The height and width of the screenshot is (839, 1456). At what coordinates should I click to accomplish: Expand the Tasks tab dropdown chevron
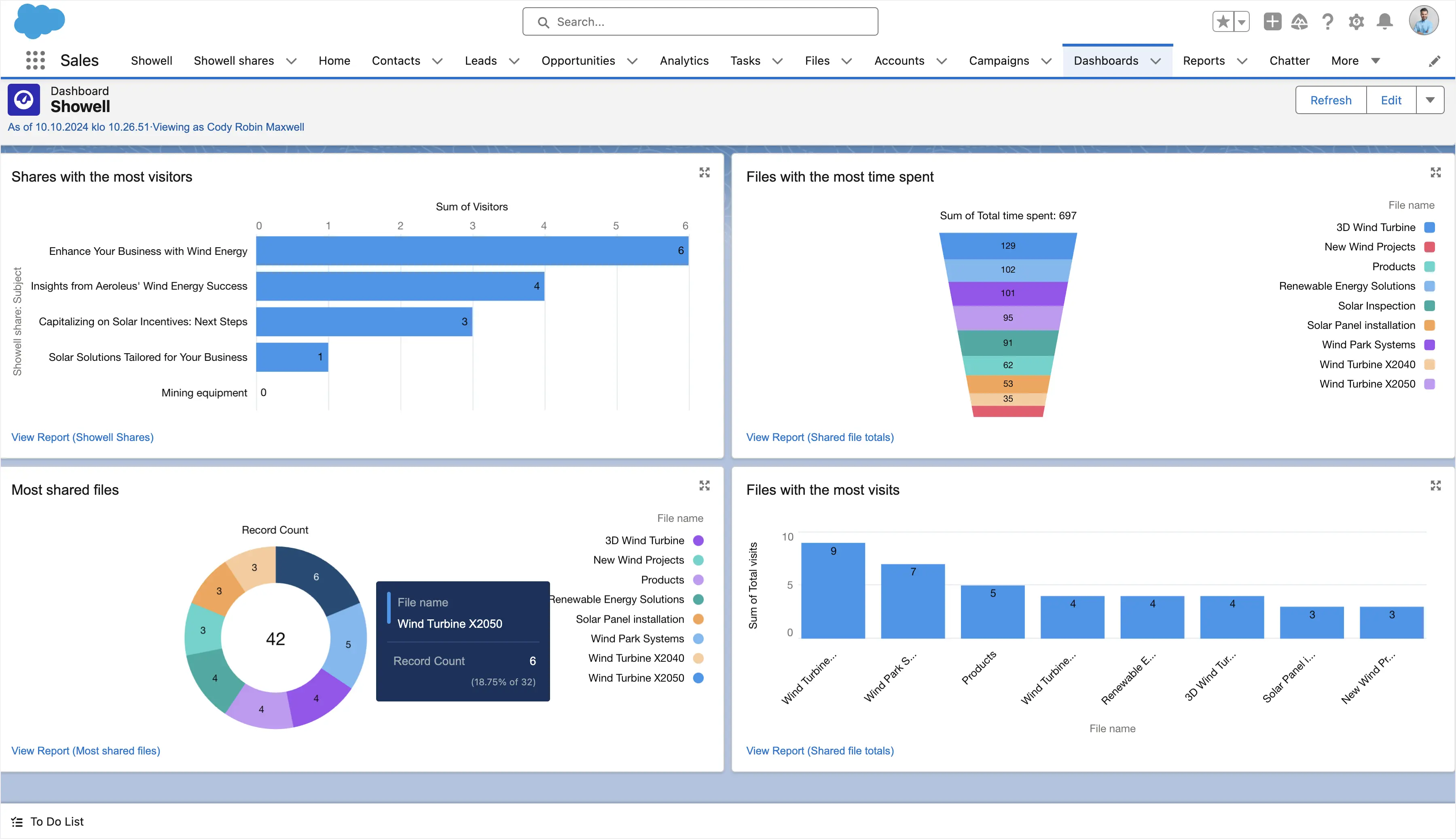pos(777,61)
